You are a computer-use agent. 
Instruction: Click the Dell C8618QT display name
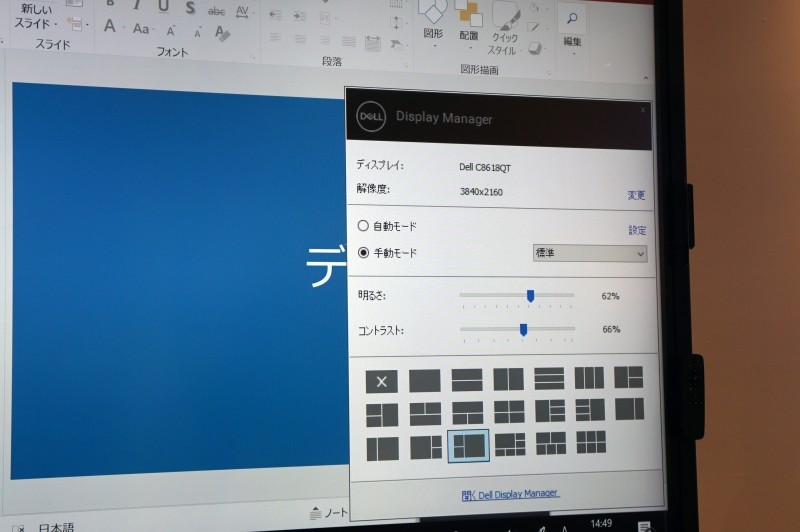[485, 167]
